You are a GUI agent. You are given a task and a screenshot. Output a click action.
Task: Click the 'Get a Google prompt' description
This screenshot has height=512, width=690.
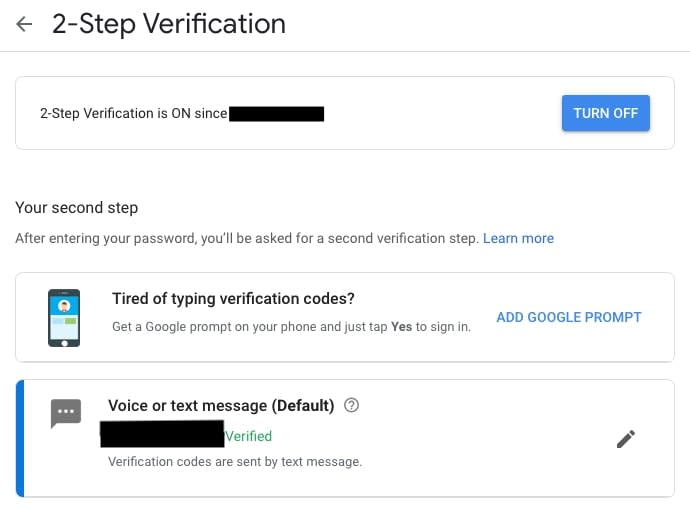pos(290,326)
